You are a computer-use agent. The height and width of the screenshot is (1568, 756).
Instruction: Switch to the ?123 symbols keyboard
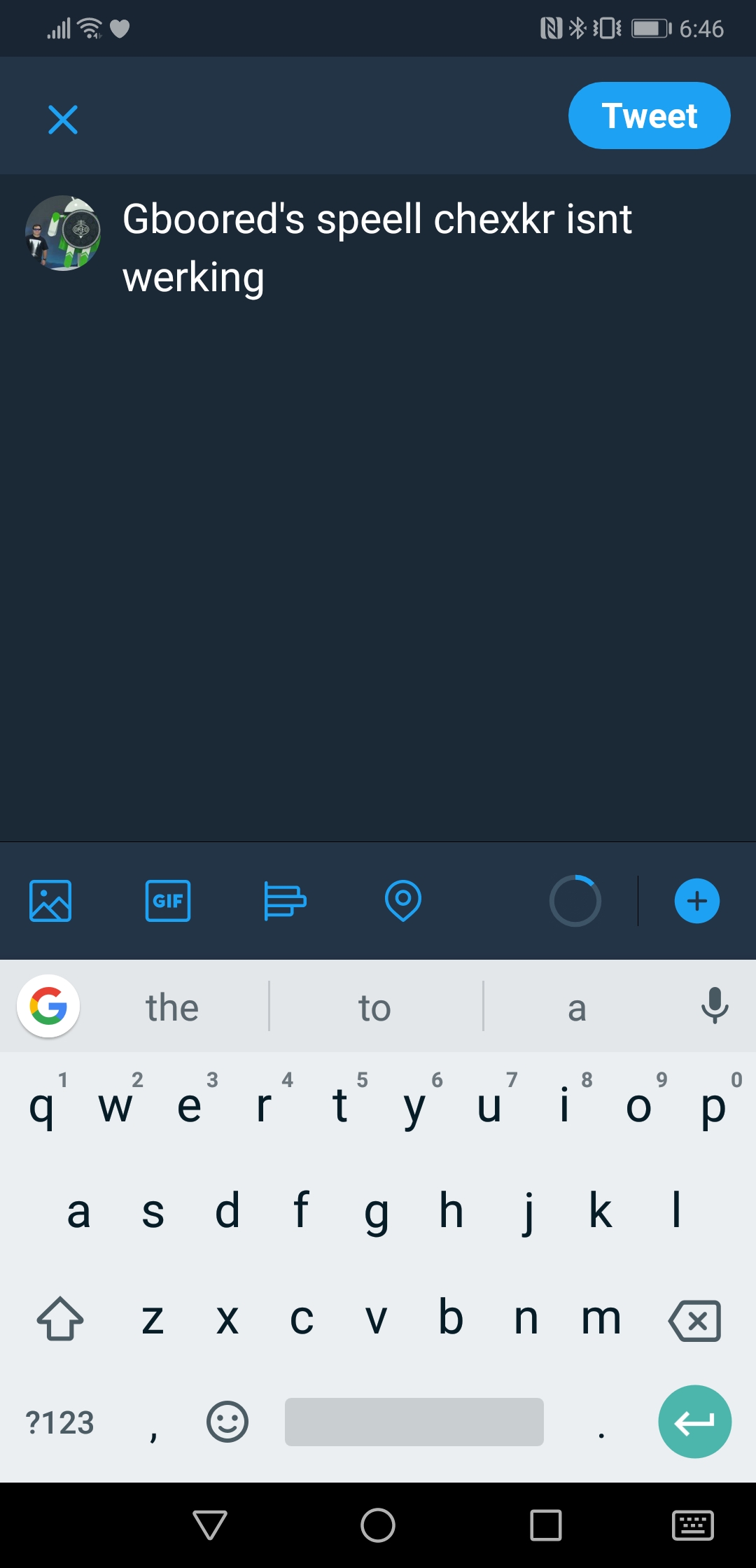(59, 1422)
